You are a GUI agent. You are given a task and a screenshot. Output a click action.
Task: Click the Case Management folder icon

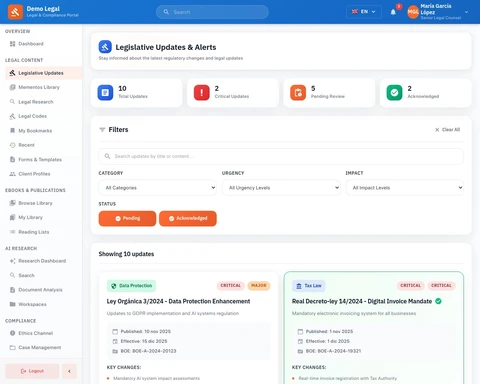(x=13, y=348)
